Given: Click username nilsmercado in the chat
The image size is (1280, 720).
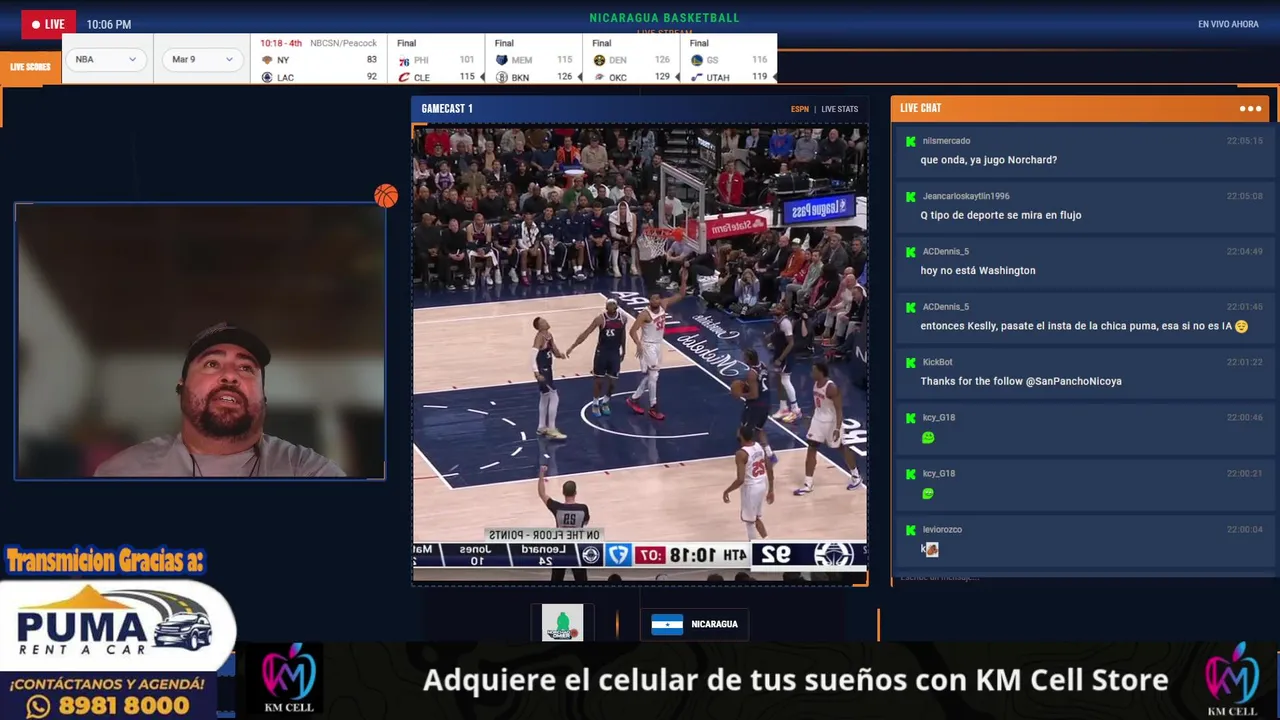Looking at the screenshot, I should [946, 141].
